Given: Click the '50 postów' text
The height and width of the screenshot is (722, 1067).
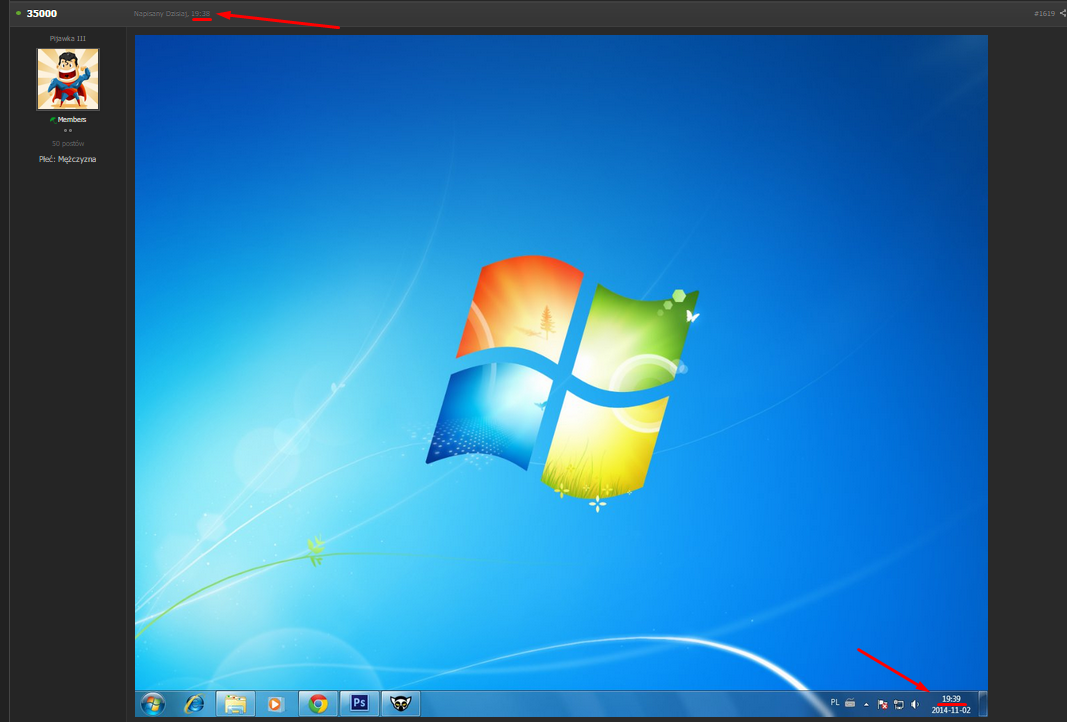Looking at the screenshot, I should tap(68, 144).
